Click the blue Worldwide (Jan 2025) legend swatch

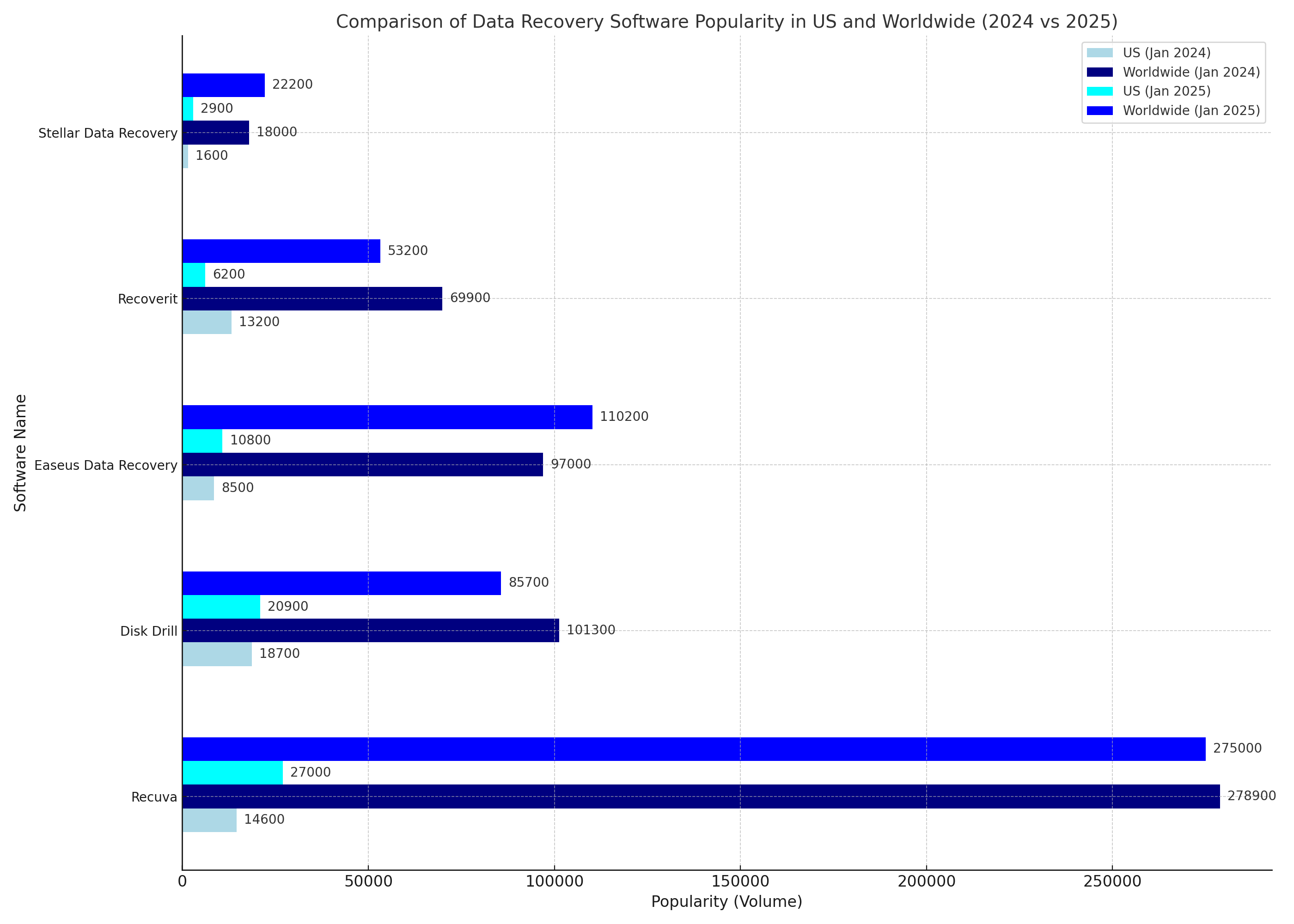tap(1099, 110)
